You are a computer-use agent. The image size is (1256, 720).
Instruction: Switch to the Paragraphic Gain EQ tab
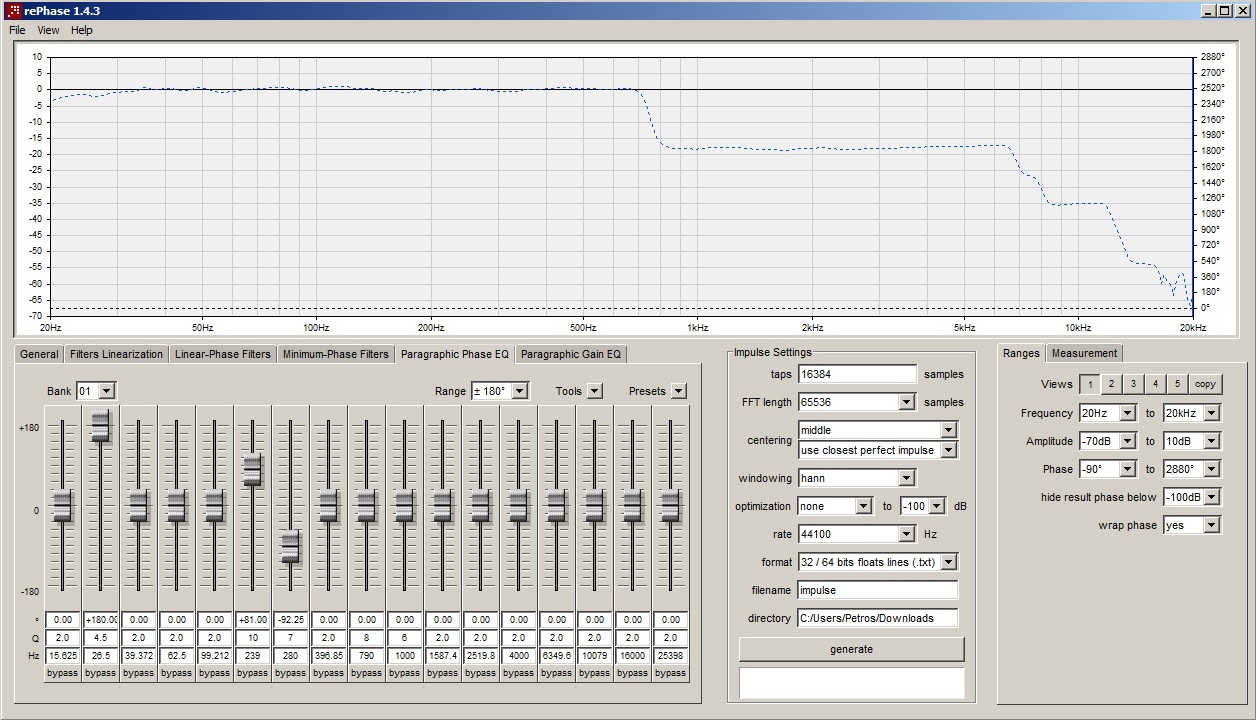coord(571,354)
